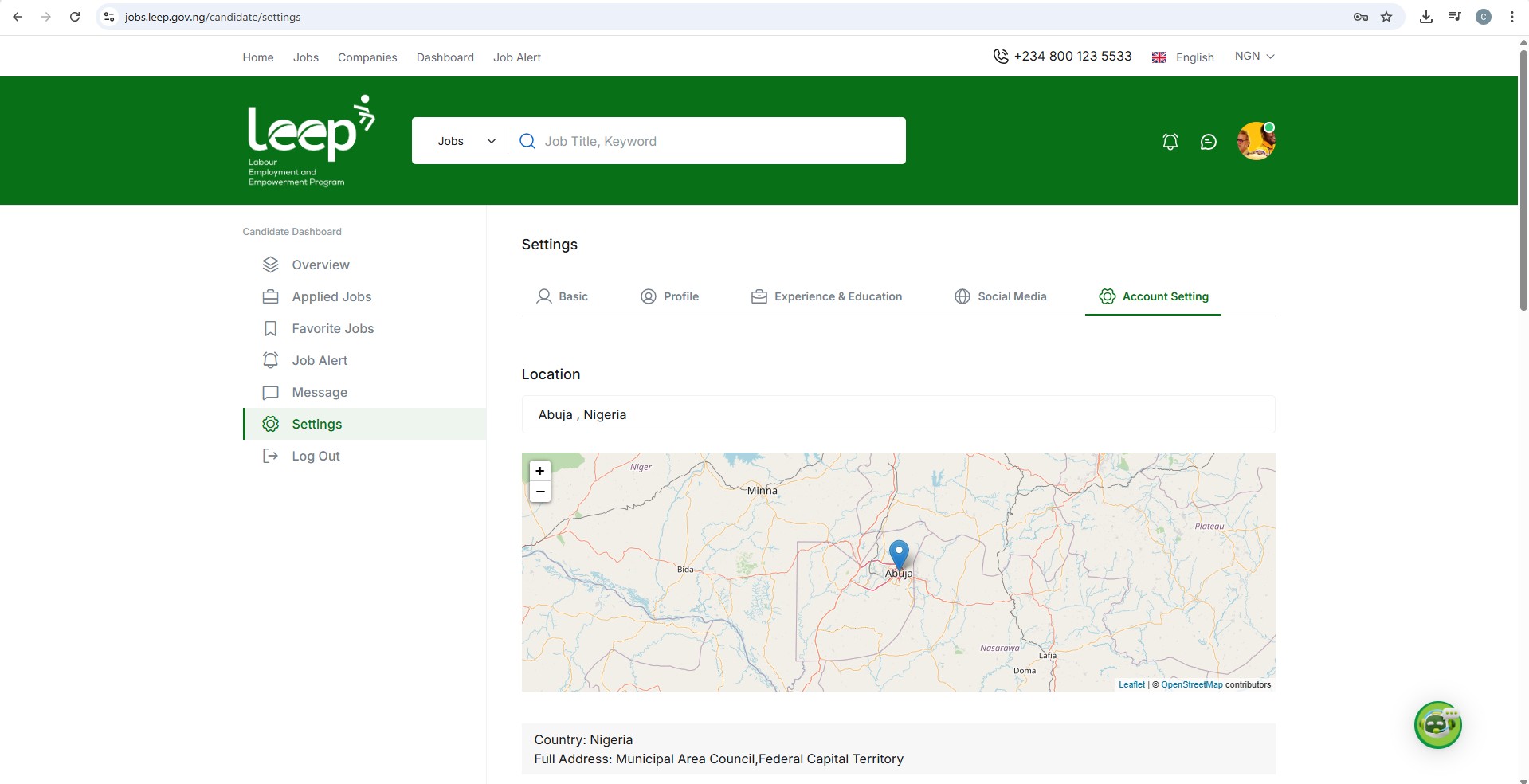
Task: Click the blue map marker on Abuja
Action: pos(898,553)
